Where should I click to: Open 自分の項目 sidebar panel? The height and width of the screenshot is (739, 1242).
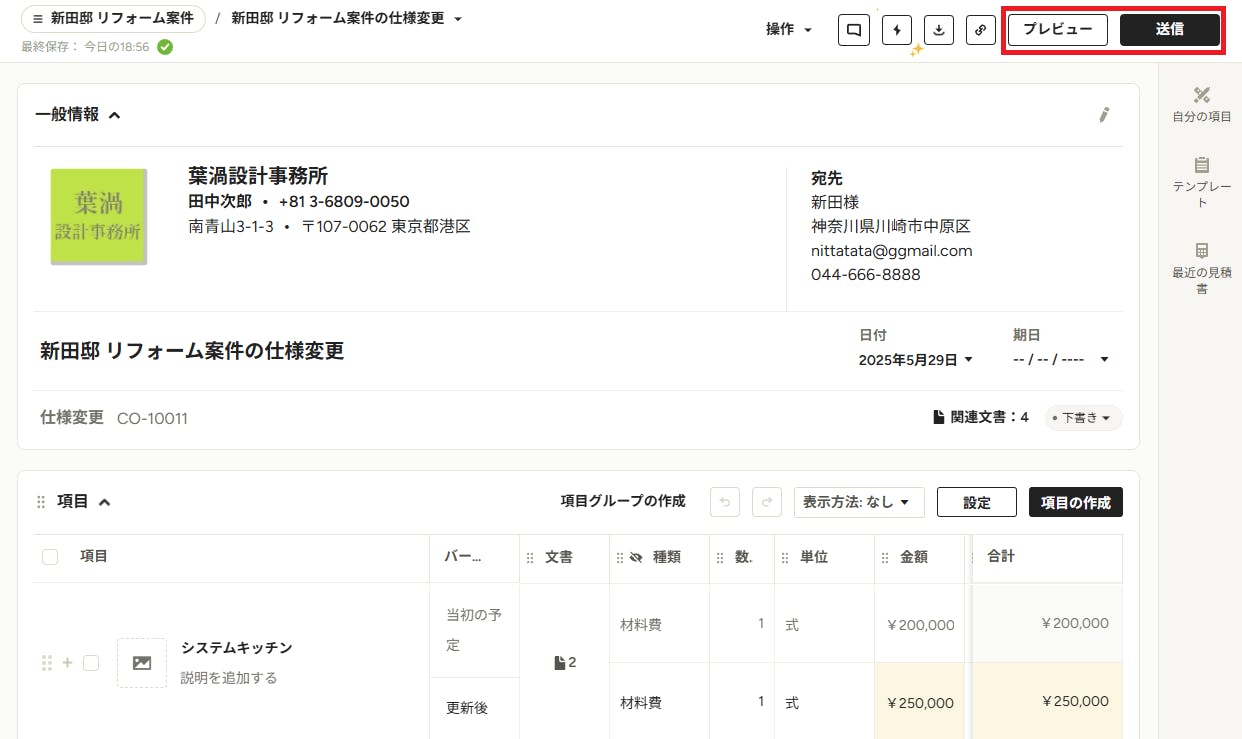pyautogui.click(x=1201, y=104)
